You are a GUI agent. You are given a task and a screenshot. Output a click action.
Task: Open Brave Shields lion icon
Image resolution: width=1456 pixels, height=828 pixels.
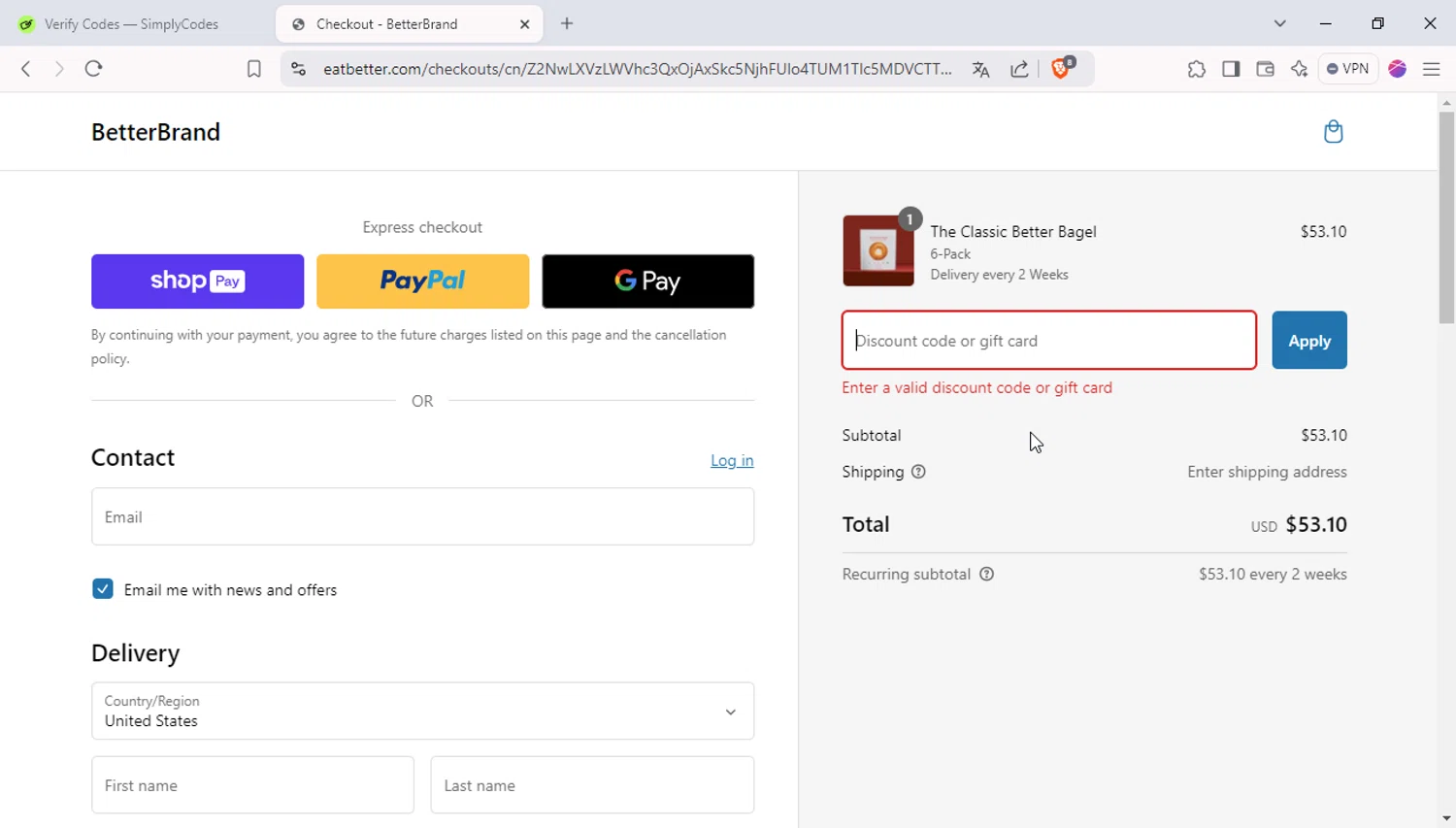[x=1062, y=68]
